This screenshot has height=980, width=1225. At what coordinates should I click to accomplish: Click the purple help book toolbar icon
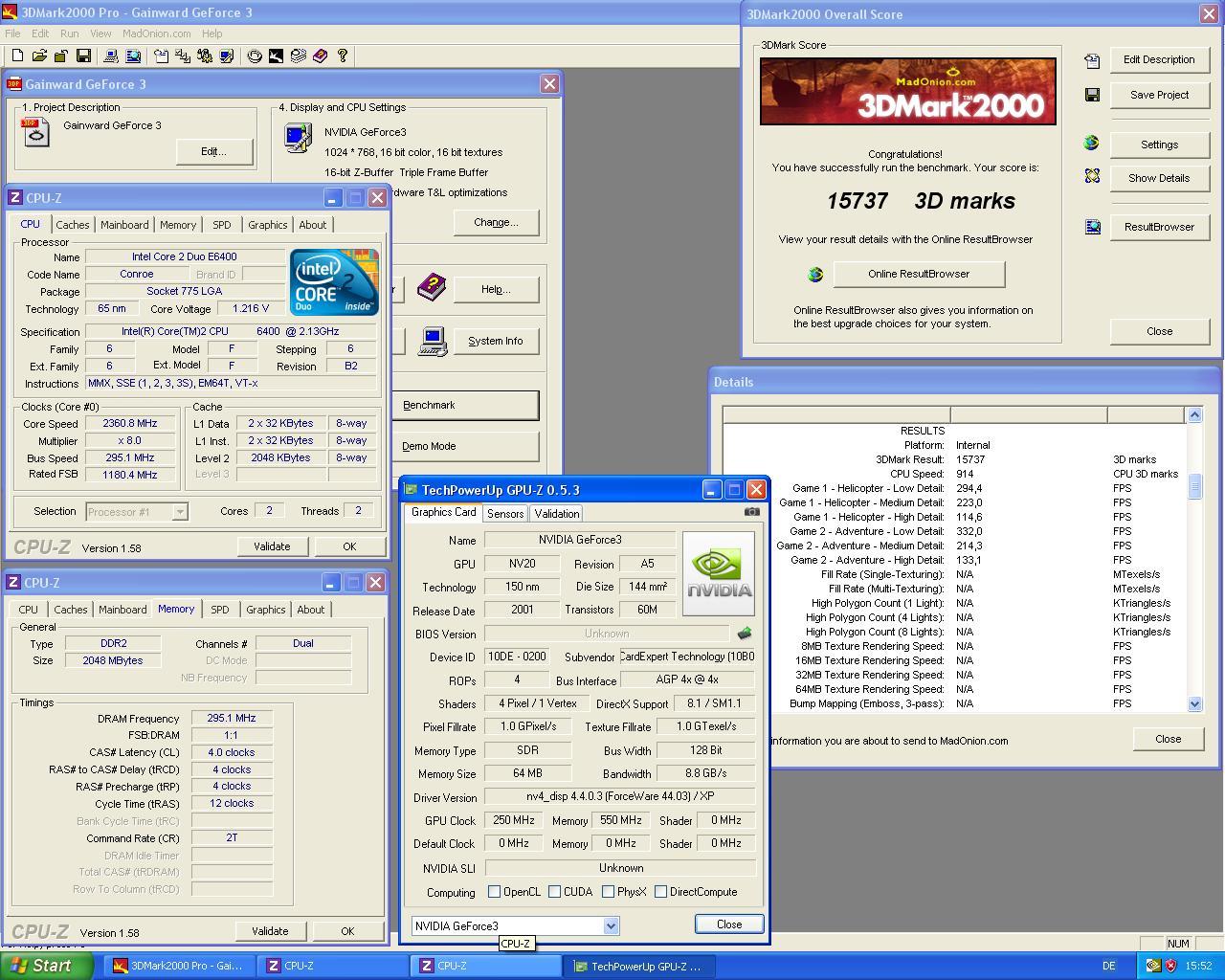(320, 56)
